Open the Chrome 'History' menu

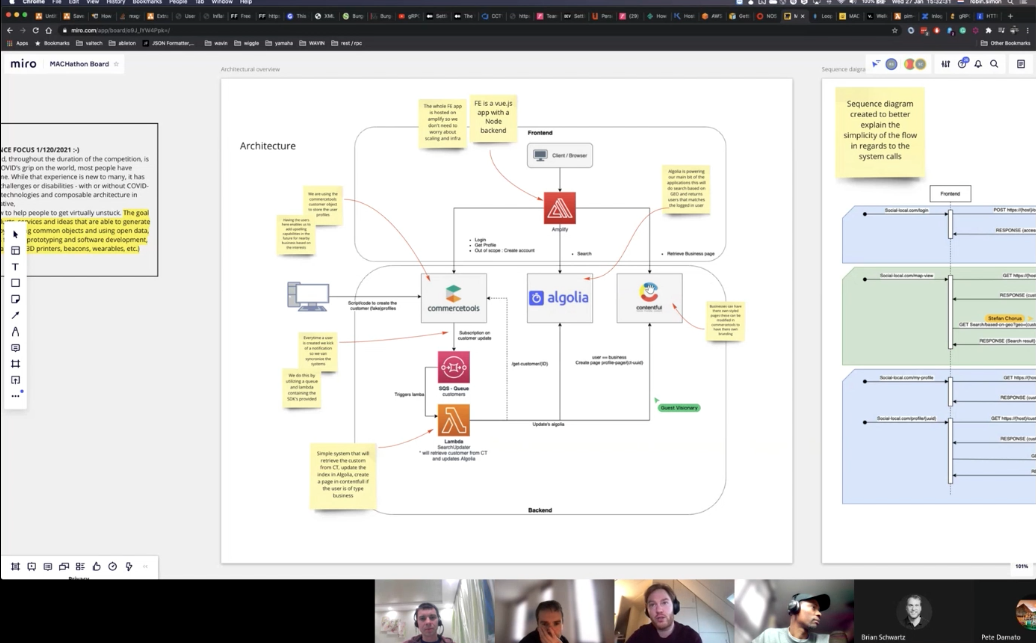(x=116, y=2)
